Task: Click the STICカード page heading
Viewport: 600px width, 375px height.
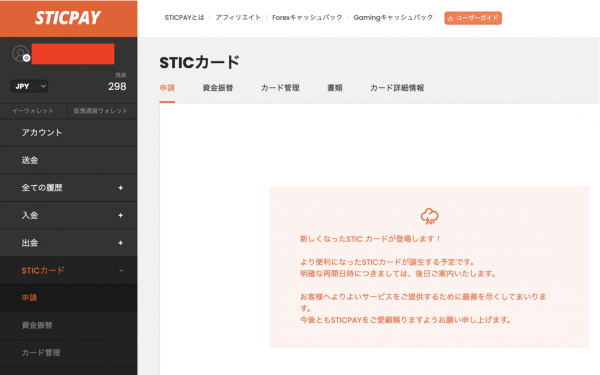Action: pos(200,62)
